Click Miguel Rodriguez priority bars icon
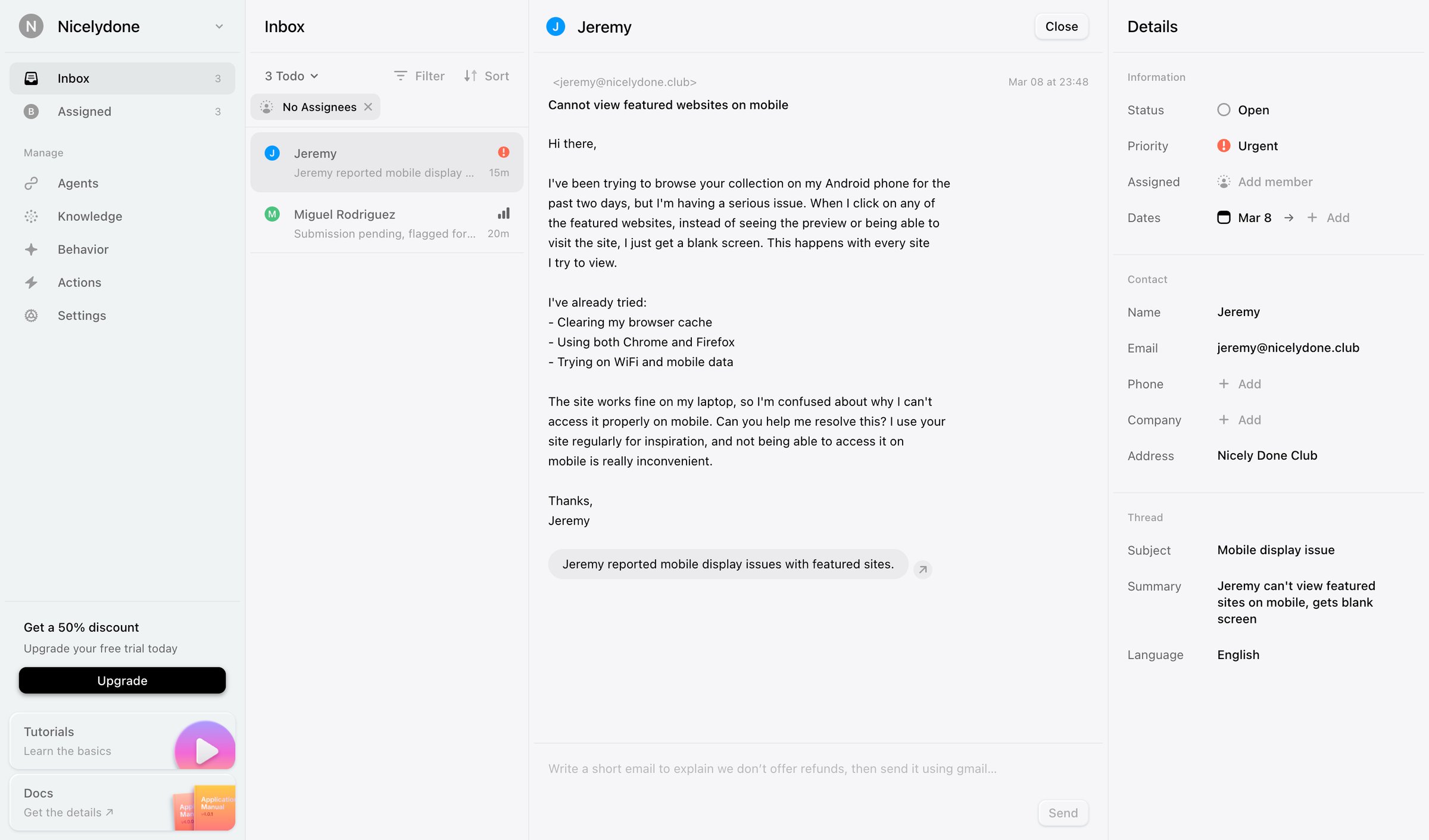 504,213
